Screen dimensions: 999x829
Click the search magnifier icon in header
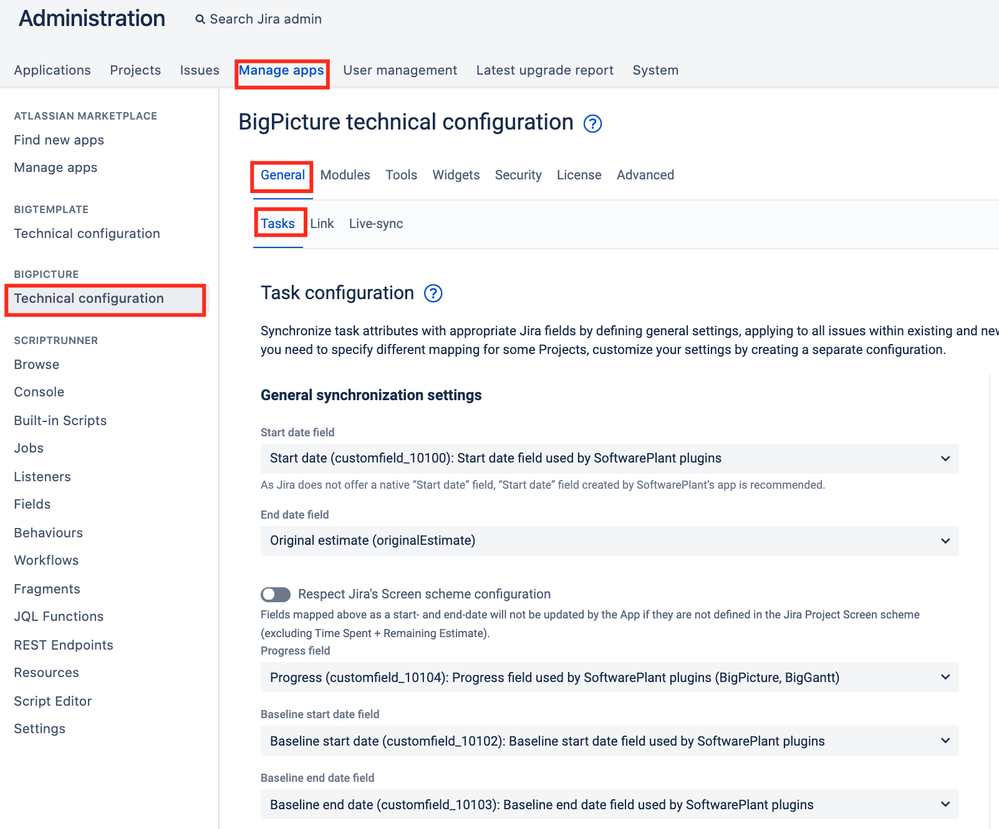click(200, 20)
